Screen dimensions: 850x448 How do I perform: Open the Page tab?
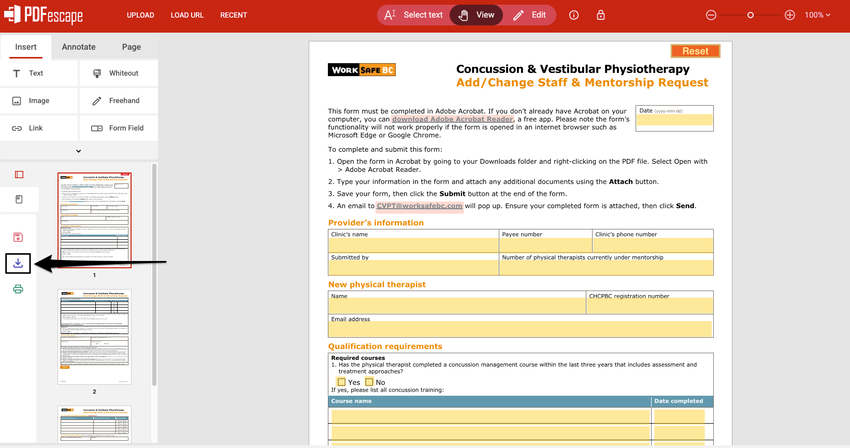pos(131,47)
